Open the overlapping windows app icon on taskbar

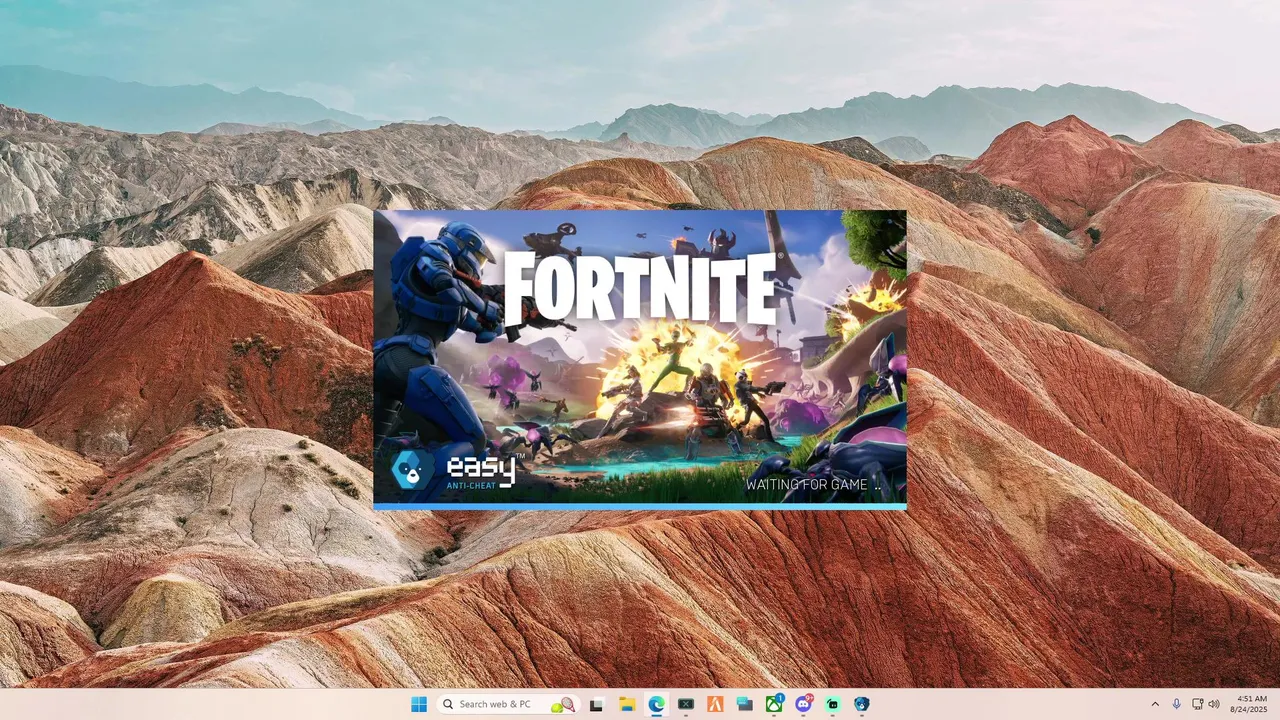click(x=745, y=704)
